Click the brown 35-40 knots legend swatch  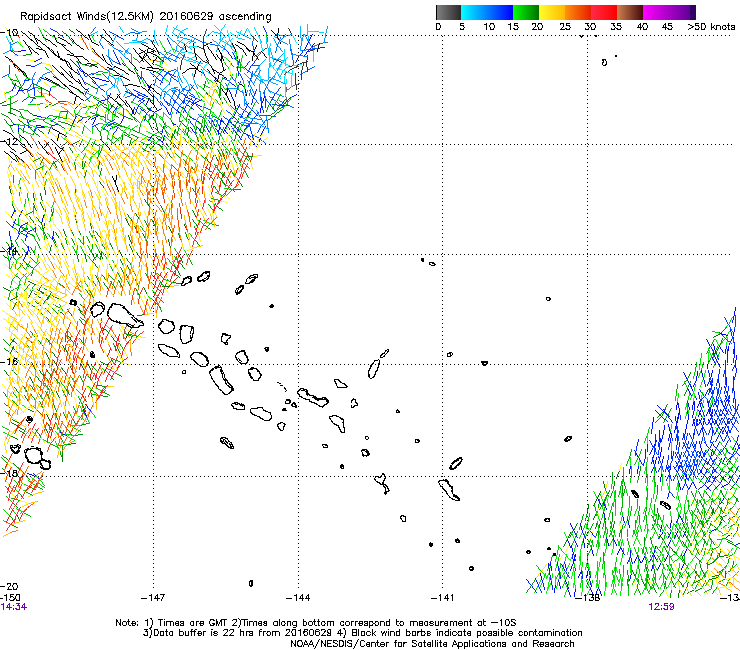[630, 12]
